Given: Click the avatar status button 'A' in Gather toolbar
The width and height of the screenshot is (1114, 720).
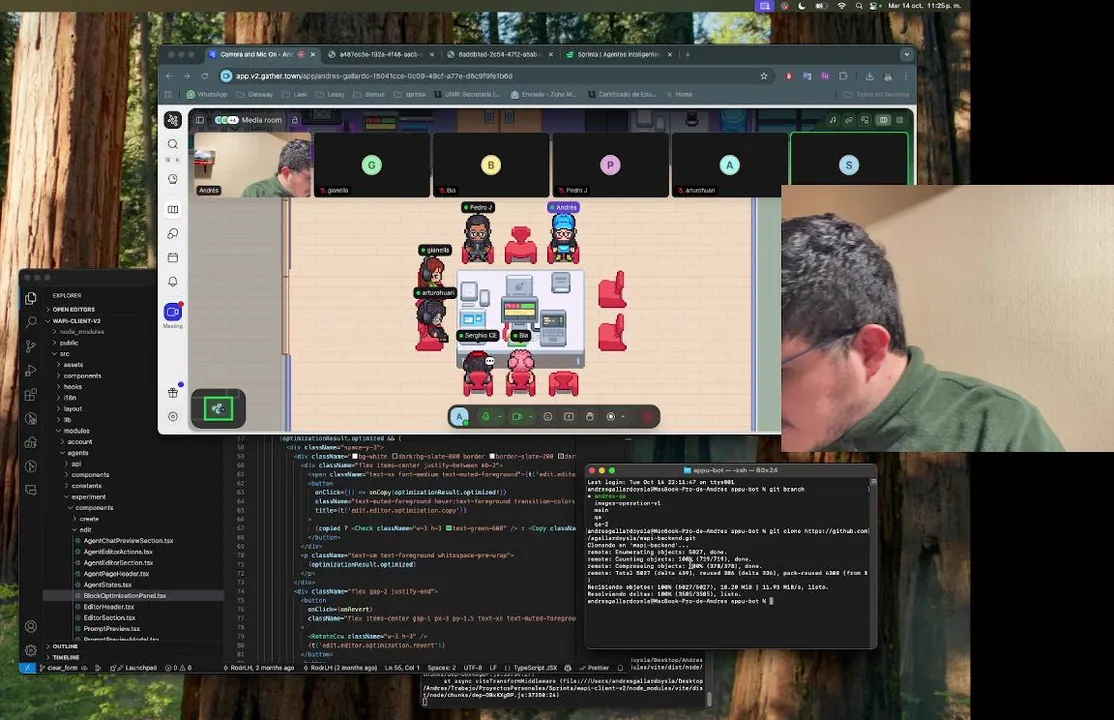Looking at the screenshot, I should [460, 417].
